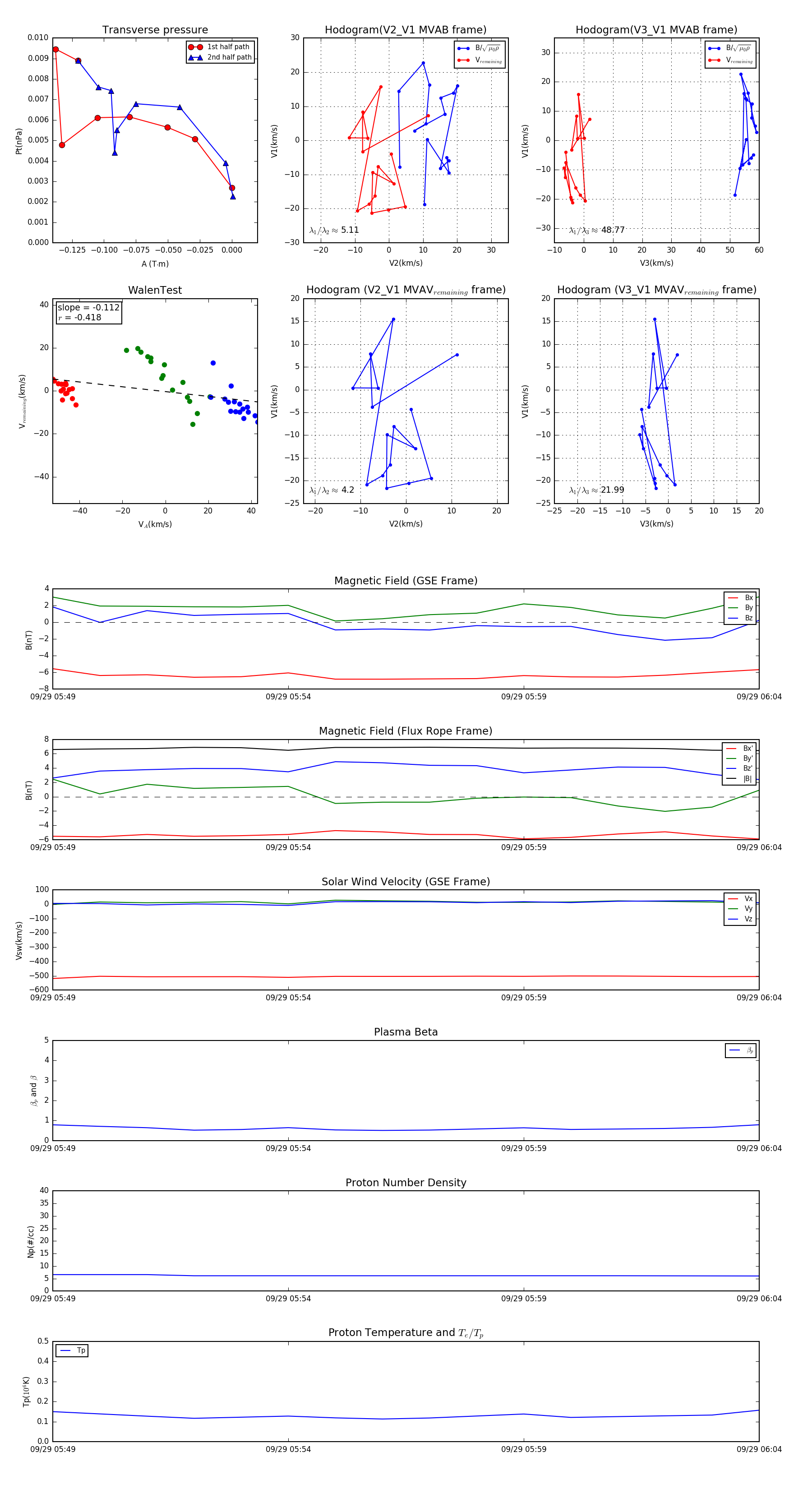Click the 'Proton Temperature and Te/Tp' title
The image size is (812, 1489).
tap(406, 1332)
